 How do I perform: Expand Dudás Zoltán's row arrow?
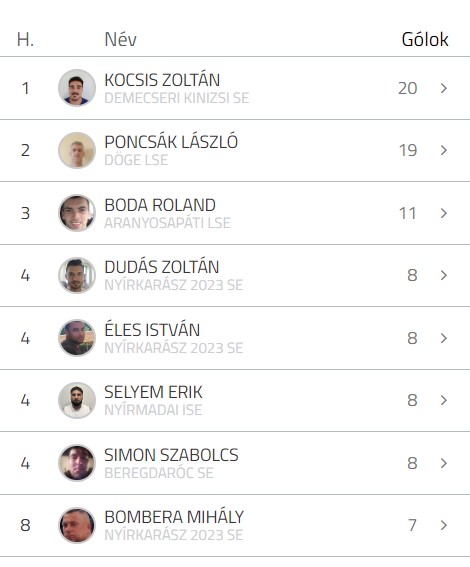(444, 275)
